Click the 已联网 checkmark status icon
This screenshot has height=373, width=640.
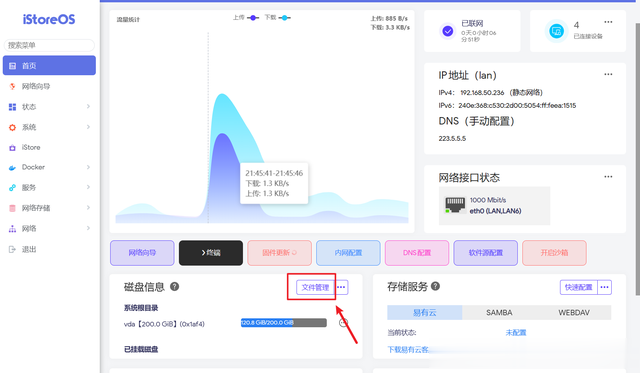(448, 31)
